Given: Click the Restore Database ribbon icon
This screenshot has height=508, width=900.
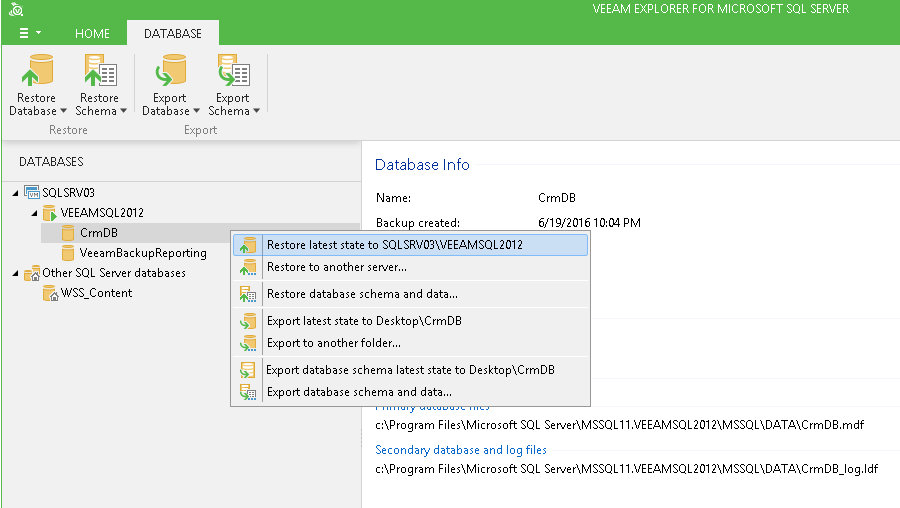Looking at the screenshot, I should click(x=37, y=73).
